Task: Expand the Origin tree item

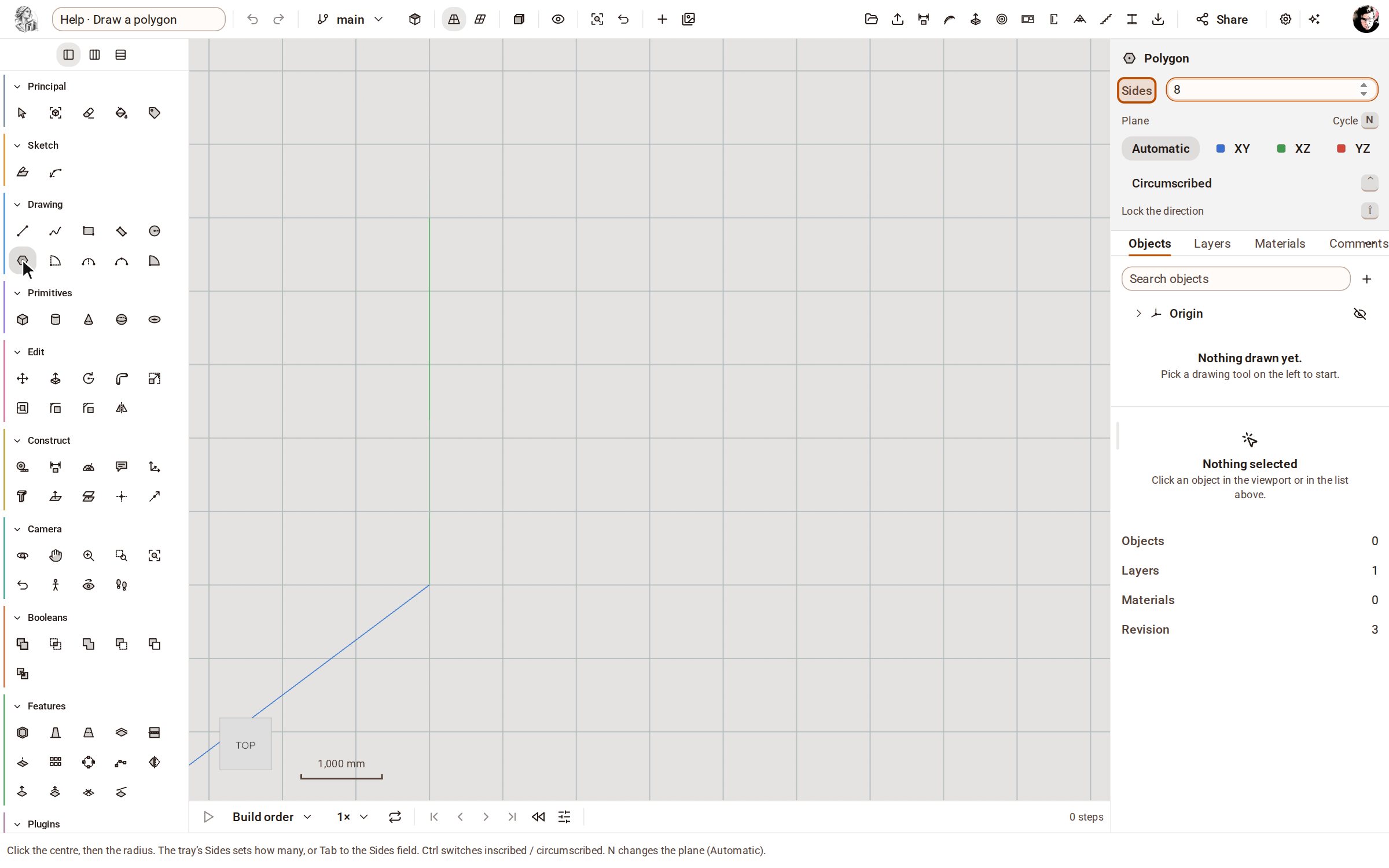Action: (1138, 314)
